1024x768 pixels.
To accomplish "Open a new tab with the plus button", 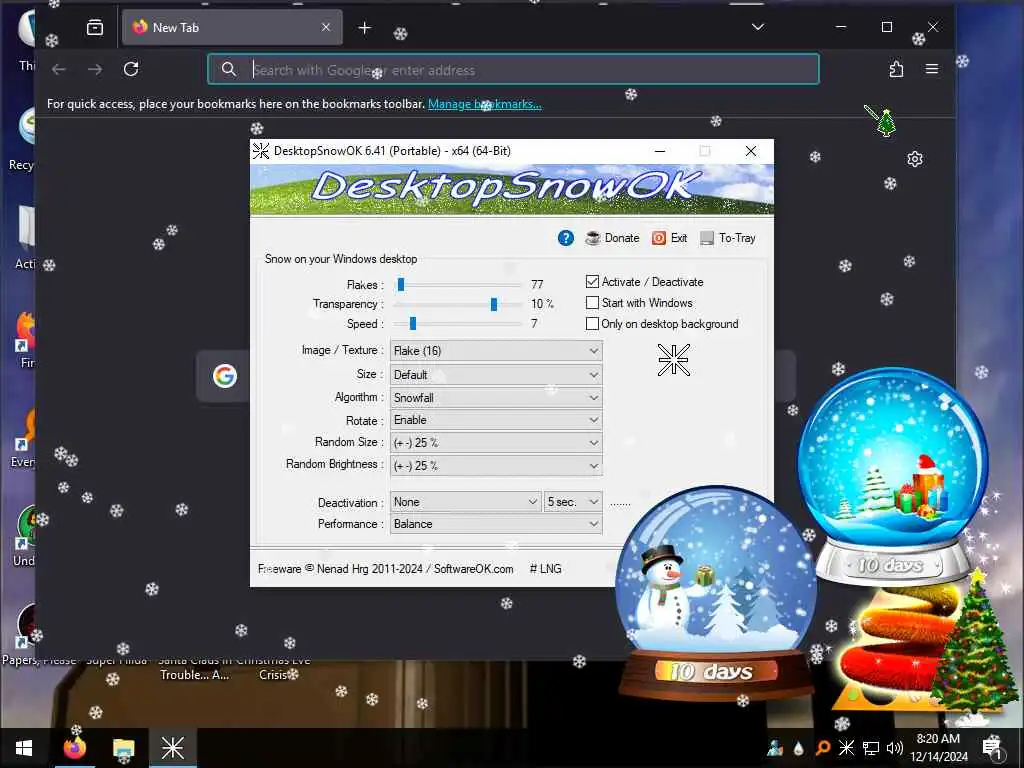I will pyautogui.click(x=365, y=27).
